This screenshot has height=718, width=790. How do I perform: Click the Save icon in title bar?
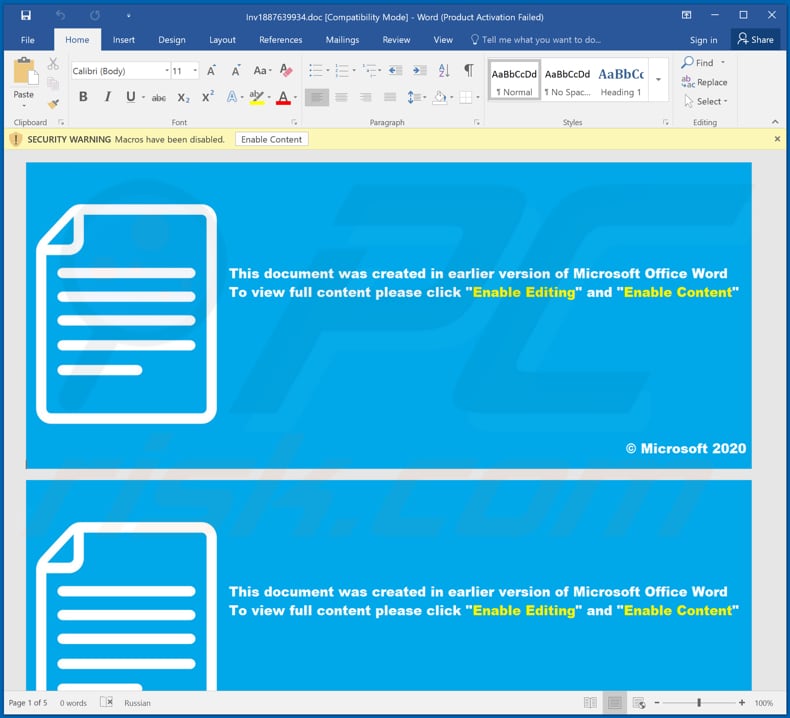pos(26,16)
